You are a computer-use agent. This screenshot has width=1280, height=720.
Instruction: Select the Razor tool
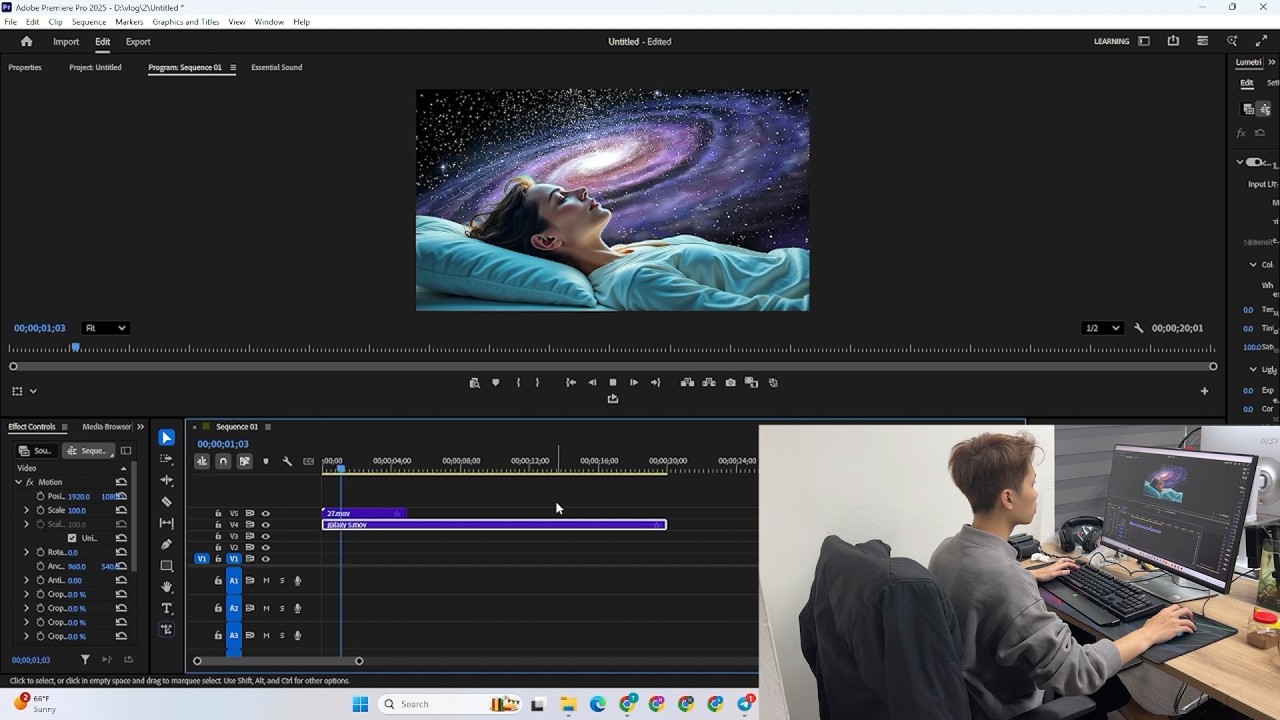(x=167, y=502)
